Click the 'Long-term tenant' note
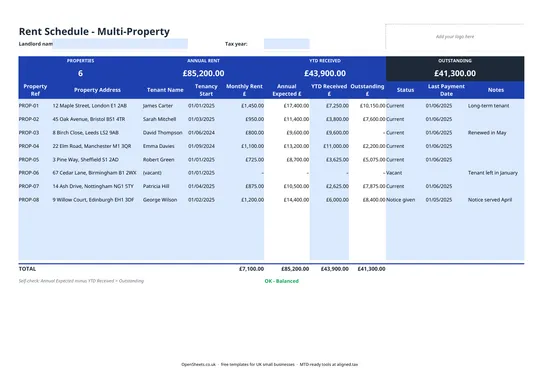 (488, 106)
